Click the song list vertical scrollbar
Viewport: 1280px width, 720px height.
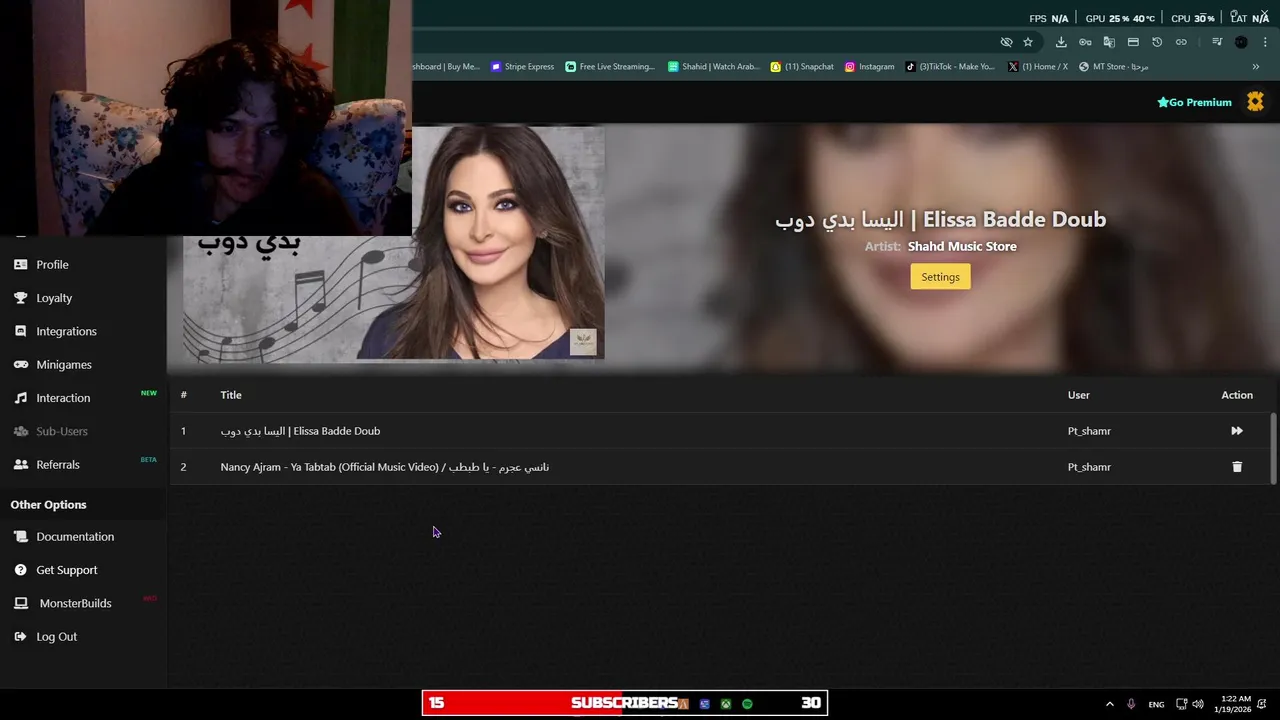pos(1273,448)
